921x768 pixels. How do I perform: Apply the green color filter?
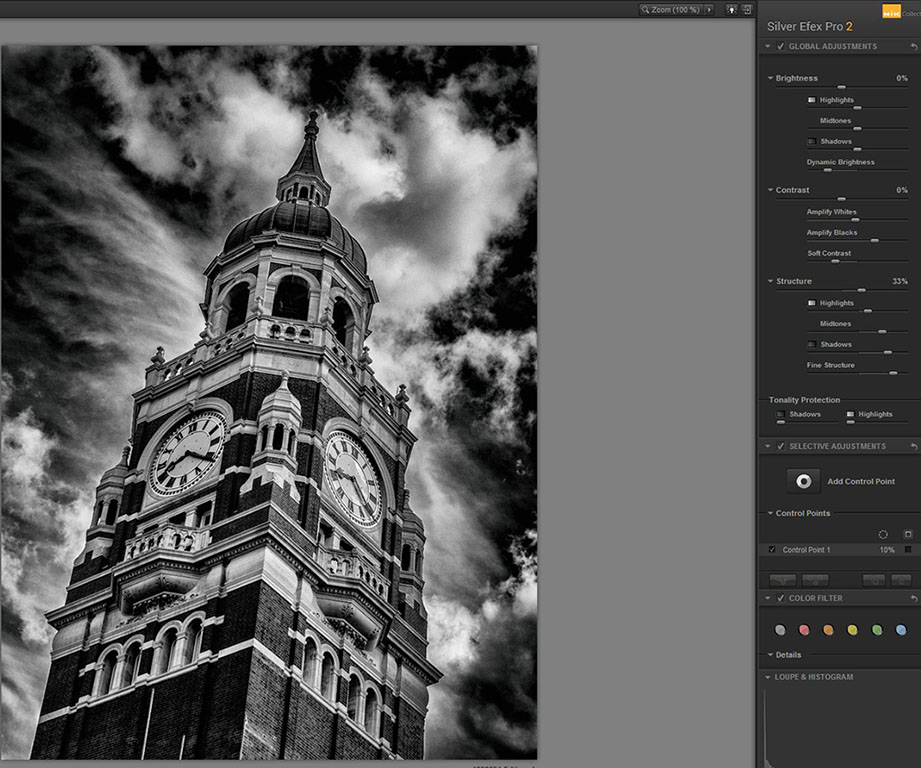[x=877, y=630]
